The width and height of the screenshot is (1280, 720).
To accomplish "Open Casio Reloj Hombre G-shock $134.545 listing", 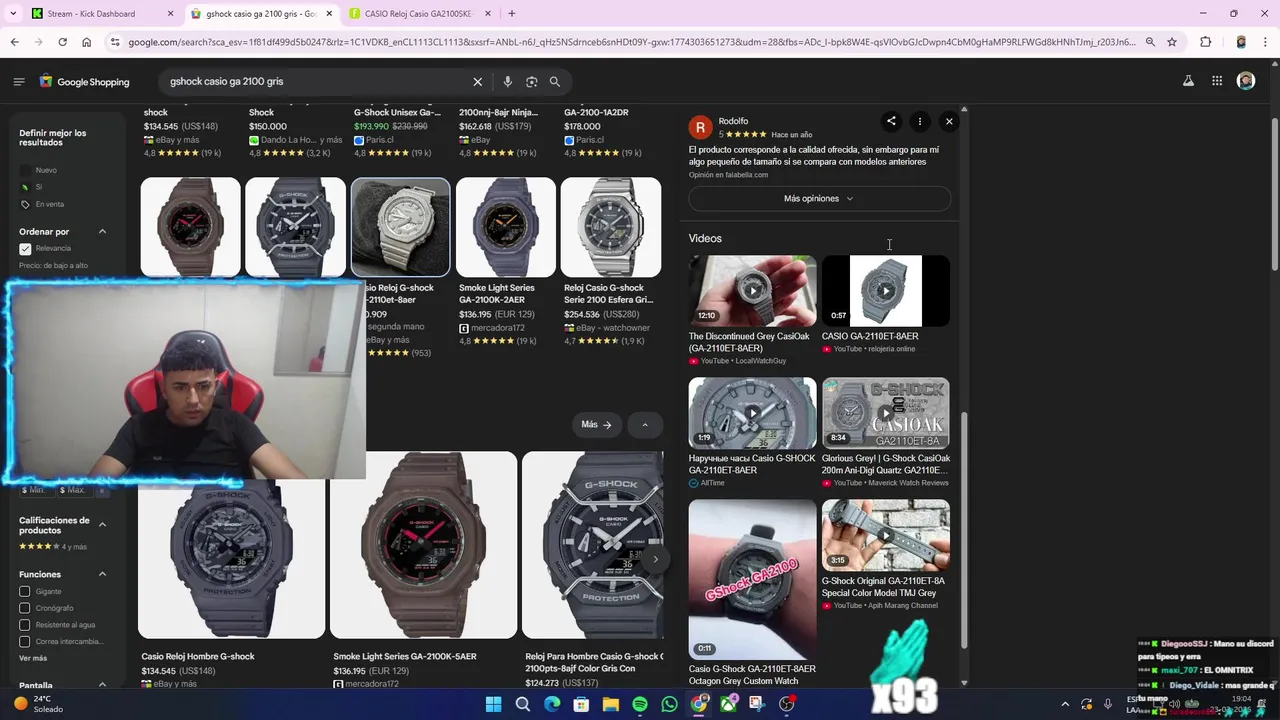I will point(231,570).
